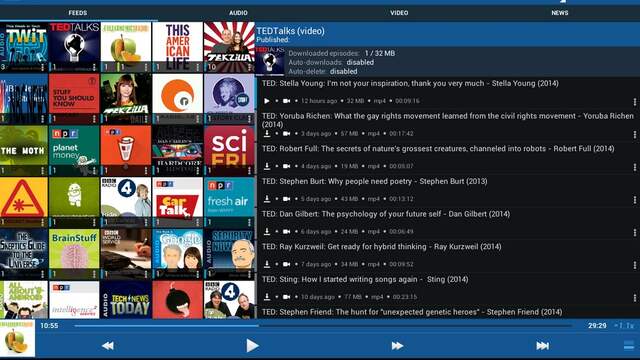Switch to the VIDEO tab

[x=399, y=13]
